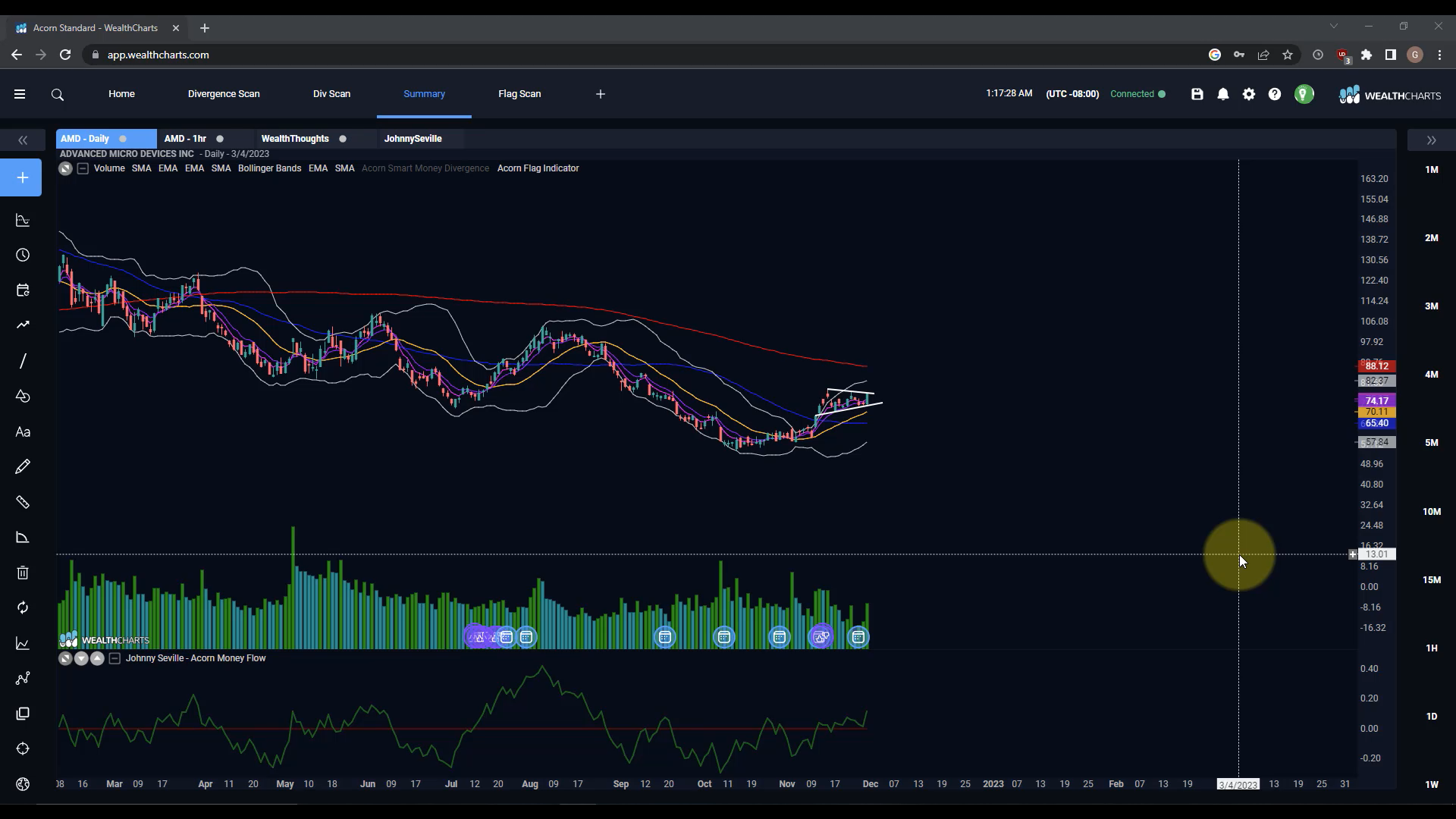This screenshot has width=1456, height=819.
Task: Open the economic event marker near December
Action: [858, 637]
